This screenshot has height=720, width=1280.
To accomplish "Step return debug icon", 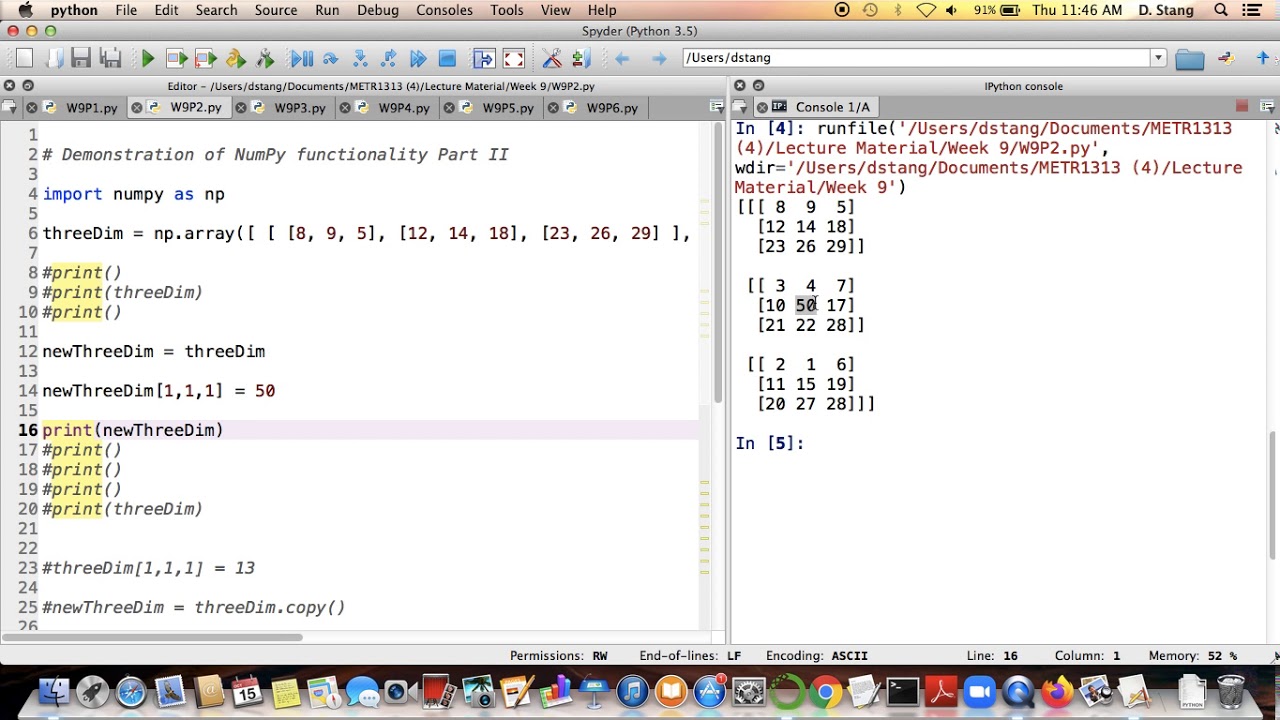I will tap(389, 58).
